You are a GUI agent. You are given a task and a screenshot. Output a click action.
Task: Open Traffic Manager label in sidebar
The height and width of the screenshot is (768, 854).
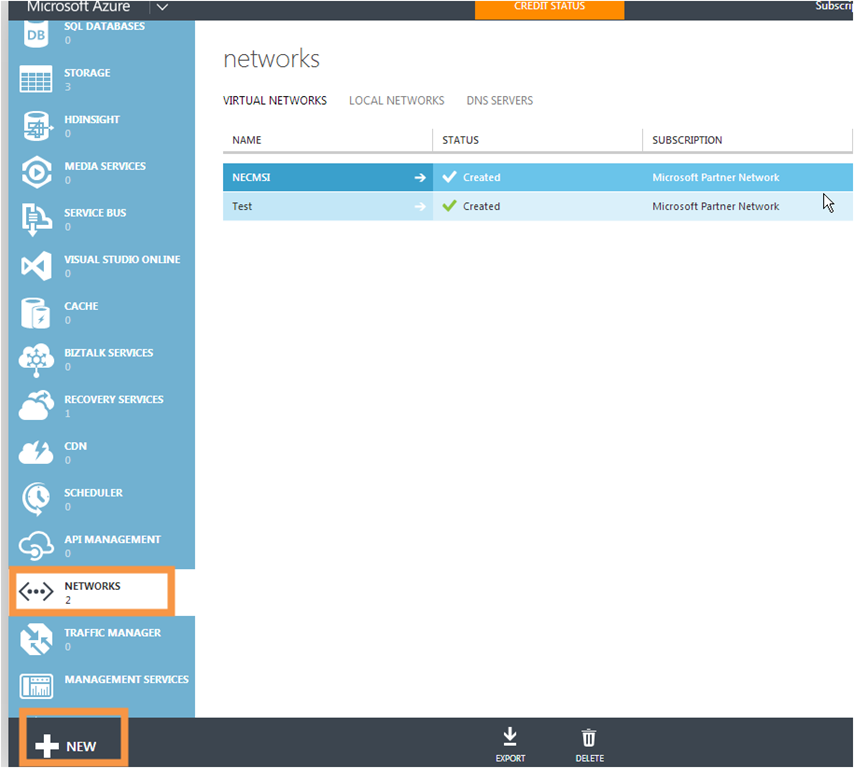point(112,633)
